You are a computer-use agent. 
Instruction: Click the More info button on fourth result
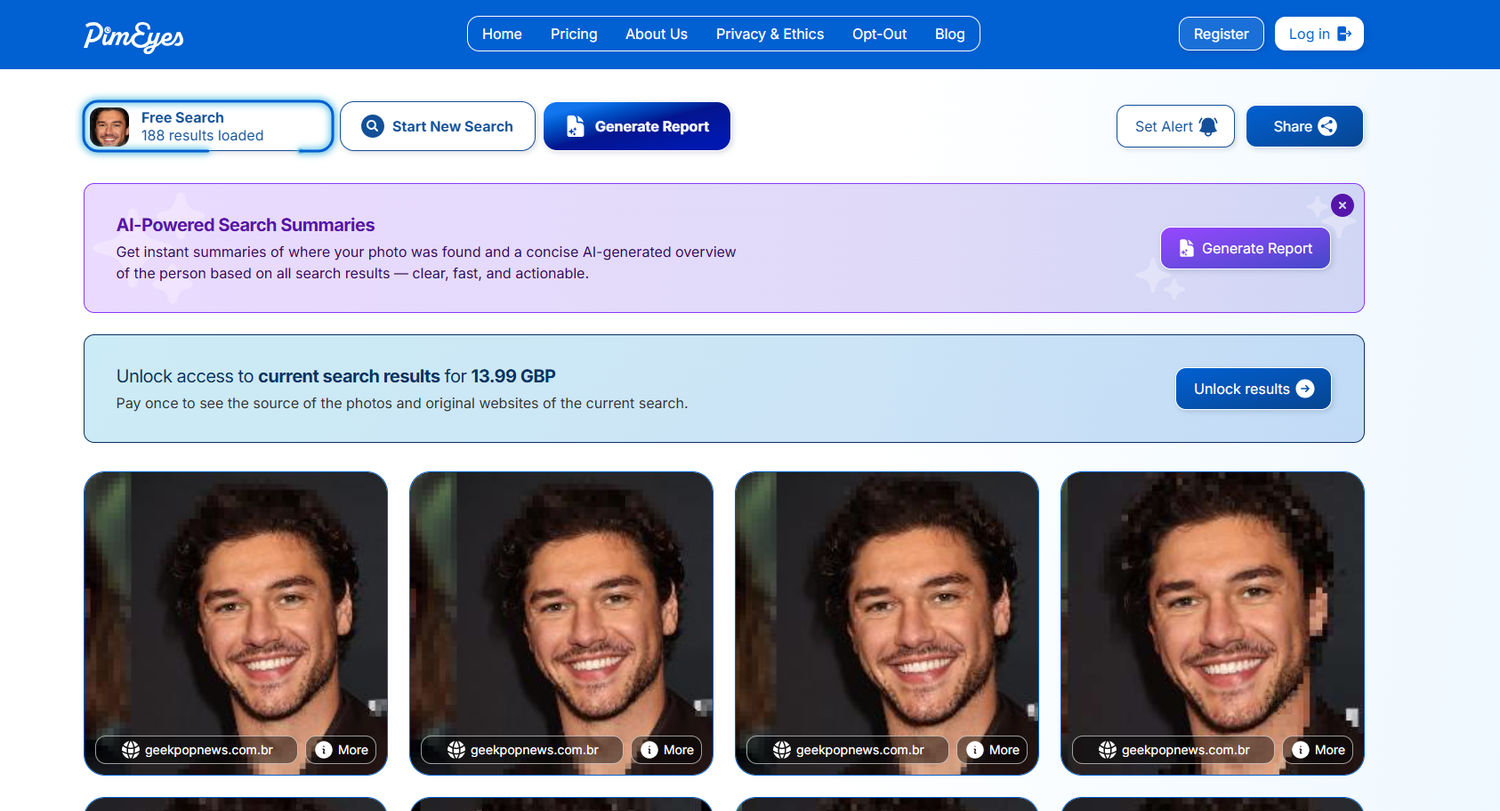point(1317,750)
